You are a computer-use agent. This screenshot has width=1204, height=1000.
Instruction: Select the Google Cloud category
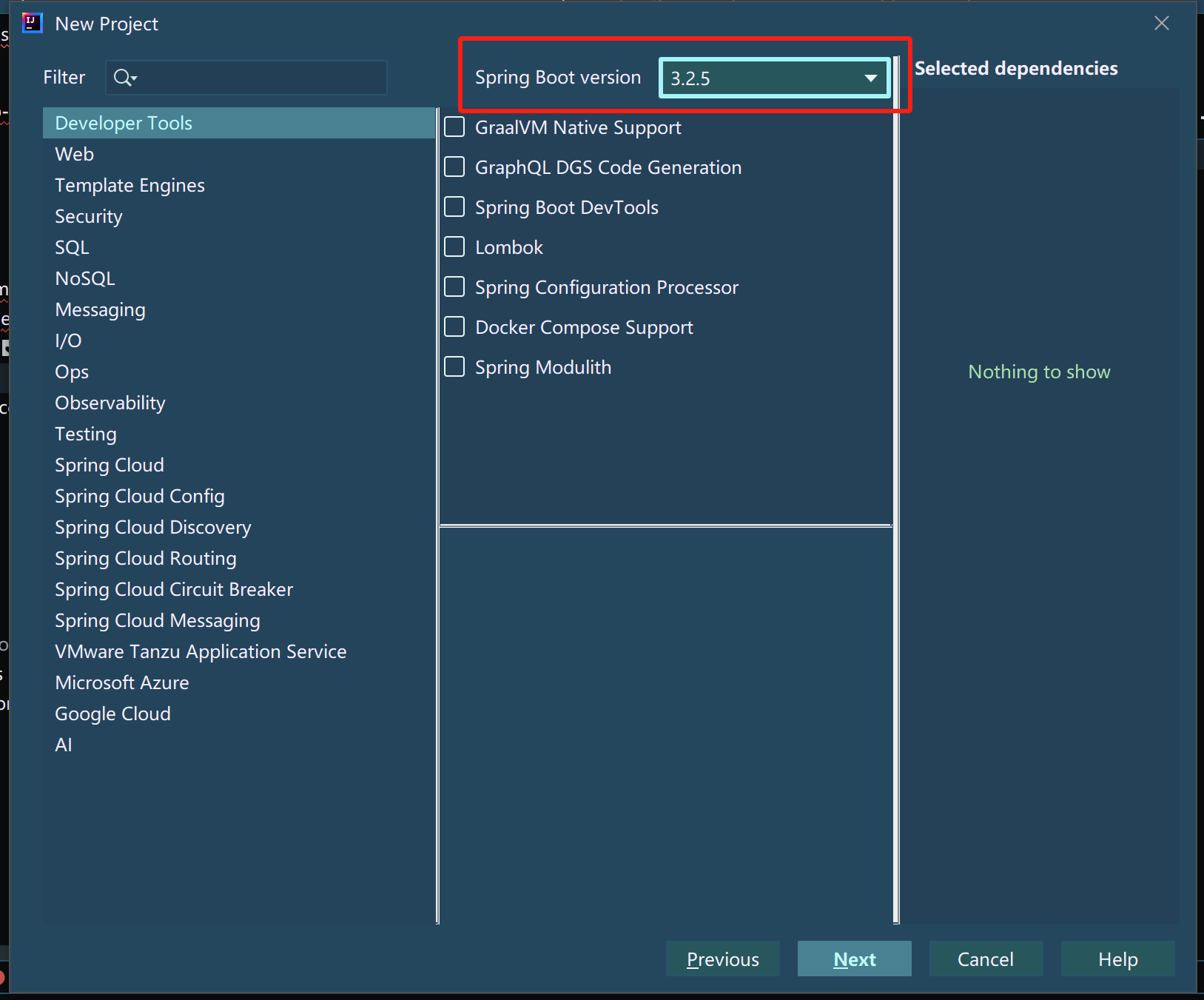(x=239, y=714)
